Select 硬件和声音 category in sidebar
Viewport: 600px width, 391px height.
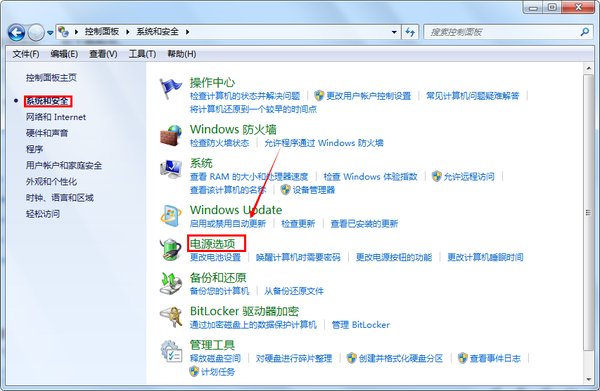(47, 133)
